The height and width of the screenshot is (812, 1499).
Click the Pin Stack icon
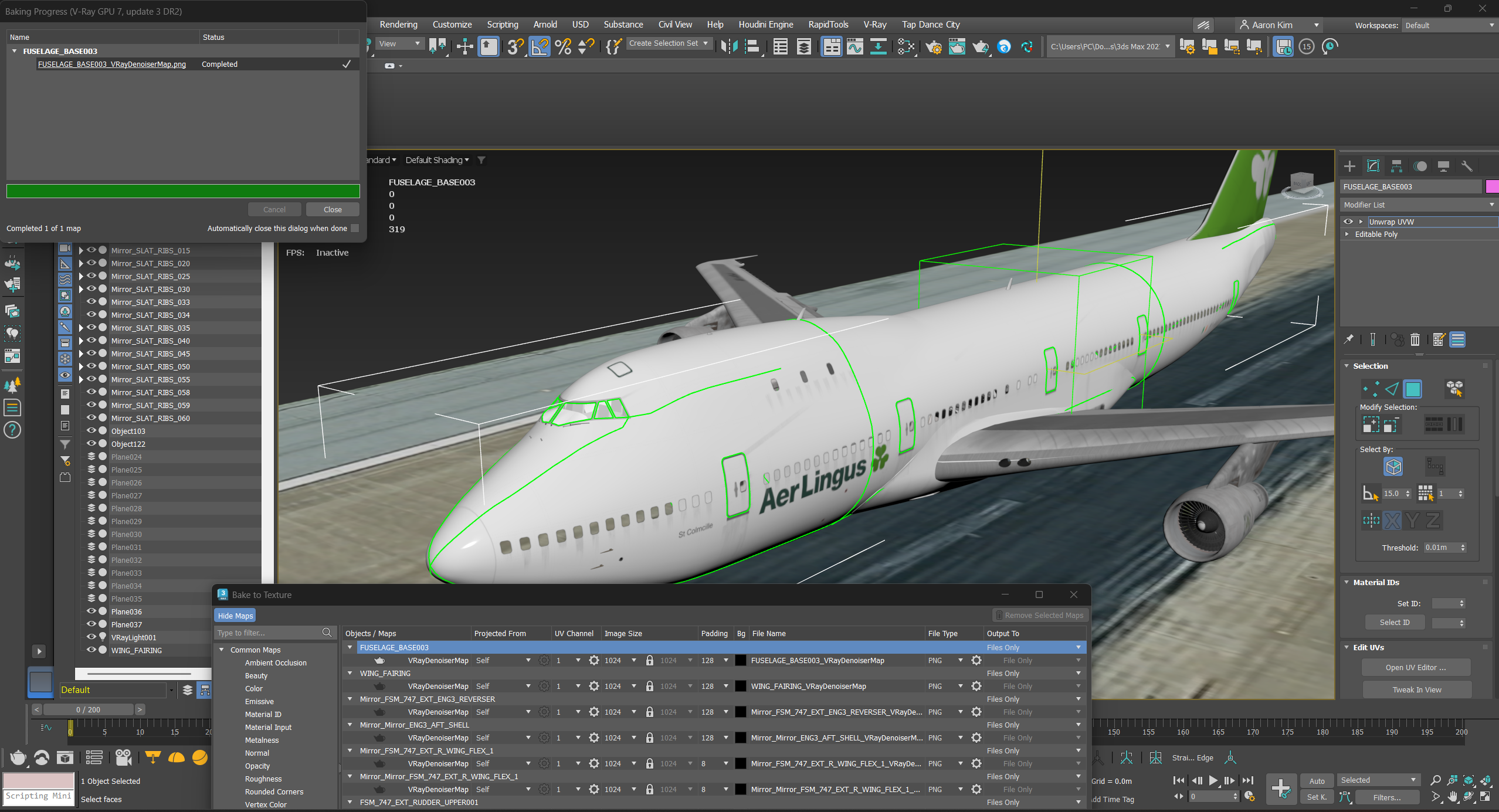(1348, 339)
